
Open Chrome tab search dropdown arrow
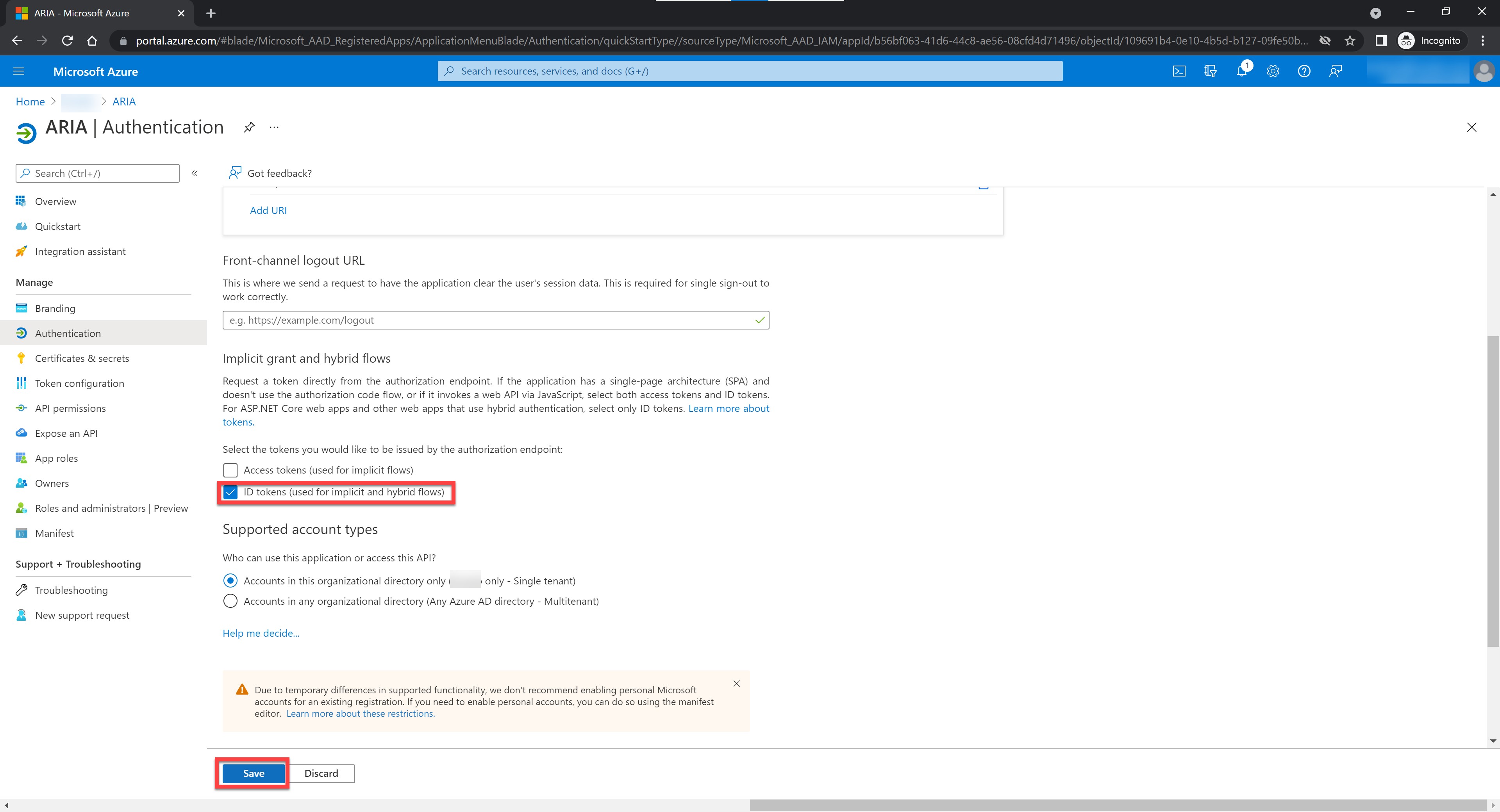coord(1375,13)
